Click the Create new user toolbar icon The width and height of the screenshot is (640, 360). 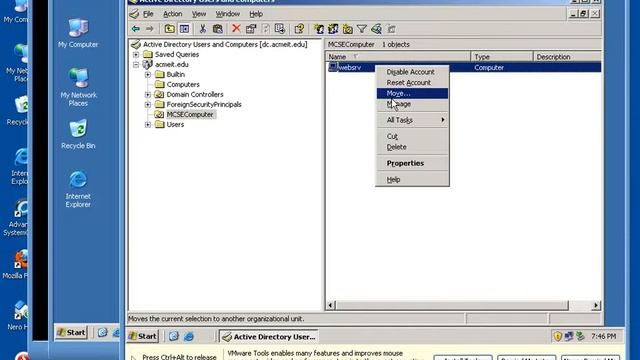[x=319, y=29]
